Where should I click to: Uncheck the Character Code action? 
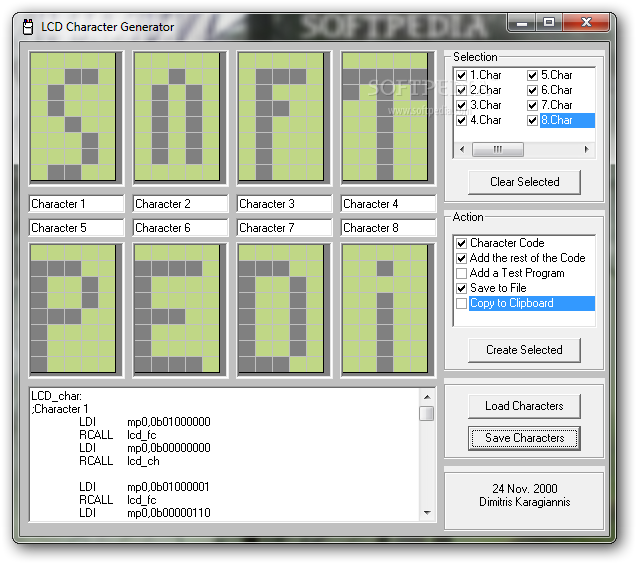461,243
